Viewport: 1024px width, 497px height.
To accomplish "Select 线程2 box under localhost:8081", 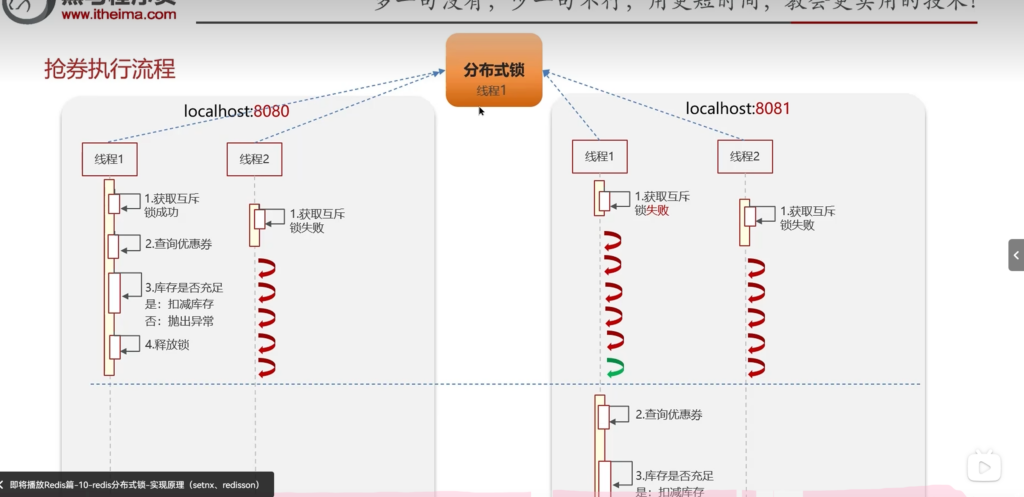I will (744, 156).
